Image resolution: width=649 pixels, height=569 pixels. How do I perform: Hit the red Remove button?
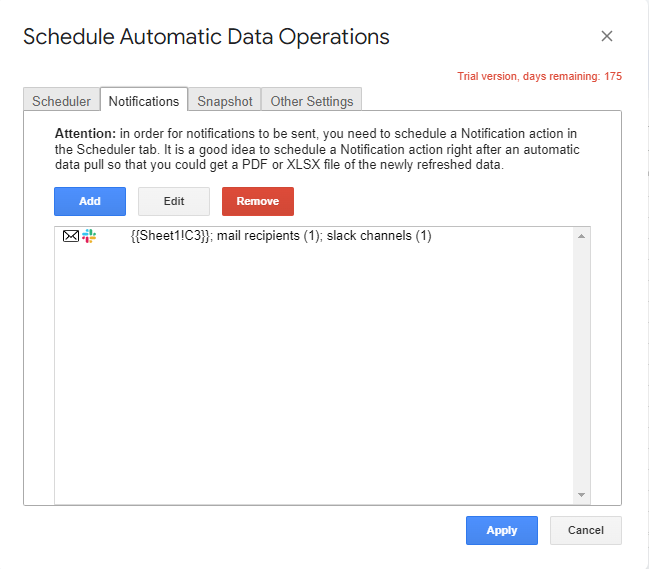[258, 201]
